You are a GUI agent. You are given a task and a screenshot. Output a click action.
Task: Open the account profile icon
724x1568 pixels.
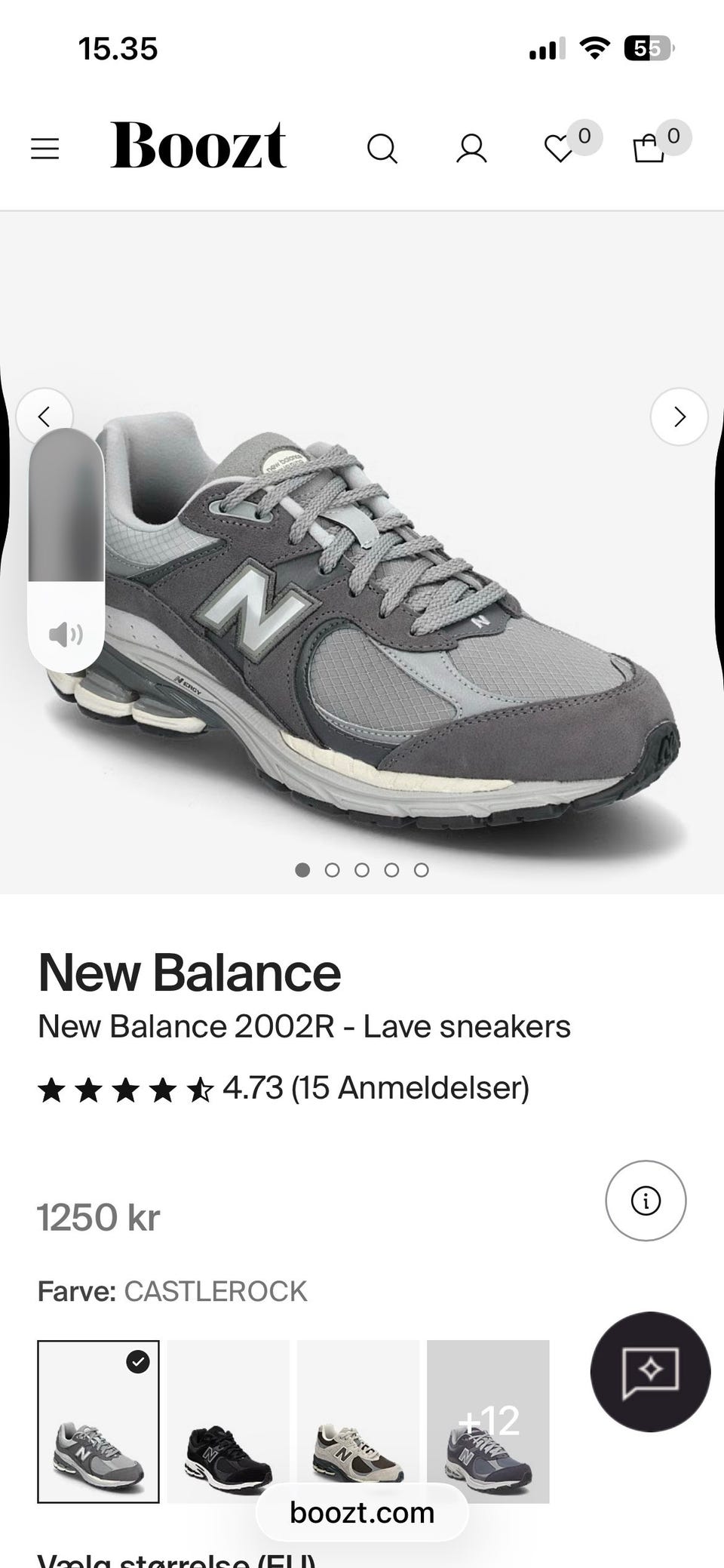point(471,149)
